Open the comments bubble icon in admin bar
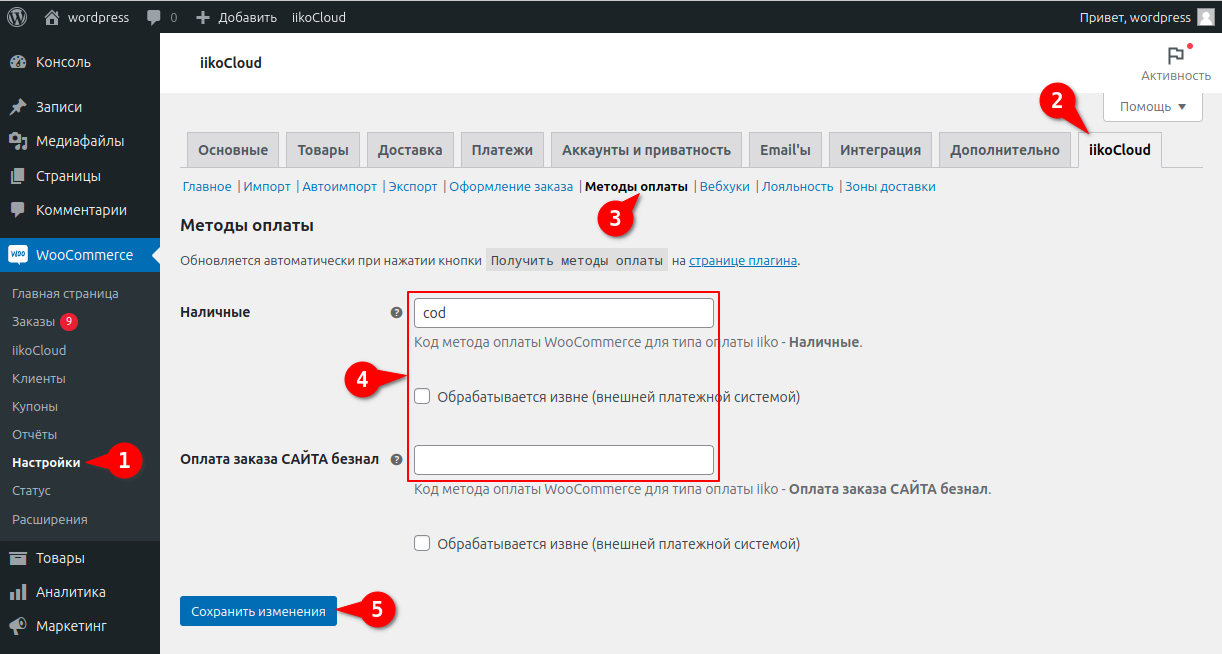Image resolution: width=1222 pixels, height=654 pixels. coord(153,17)
